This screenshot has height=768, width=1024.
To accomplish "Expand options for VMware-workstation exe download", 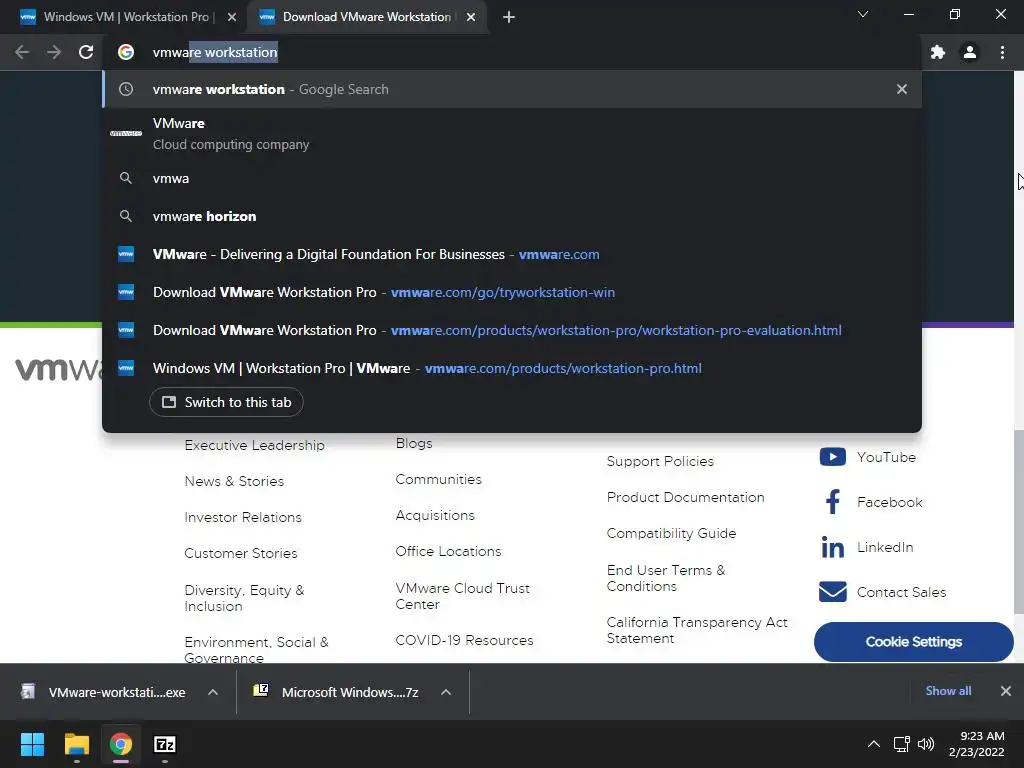I will pyautogui.click(x=213, y=692).
